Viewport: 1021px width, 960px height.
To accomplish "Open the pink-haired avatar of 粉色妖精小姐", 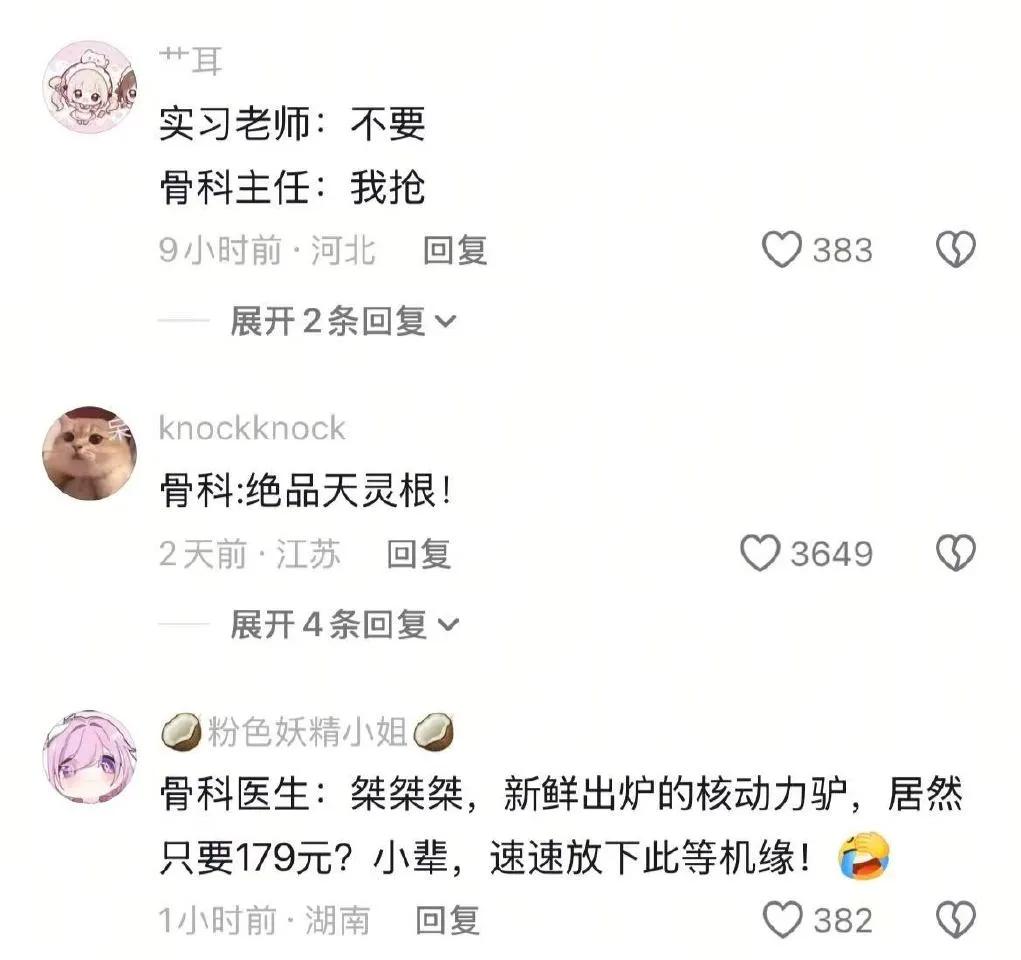I will click(x=89, y=757).
